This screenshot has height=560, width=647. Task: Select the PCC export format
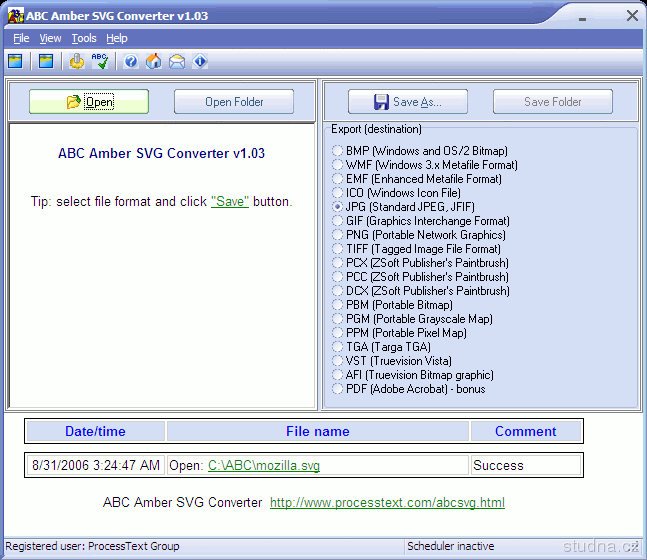[x=421, y=277]
